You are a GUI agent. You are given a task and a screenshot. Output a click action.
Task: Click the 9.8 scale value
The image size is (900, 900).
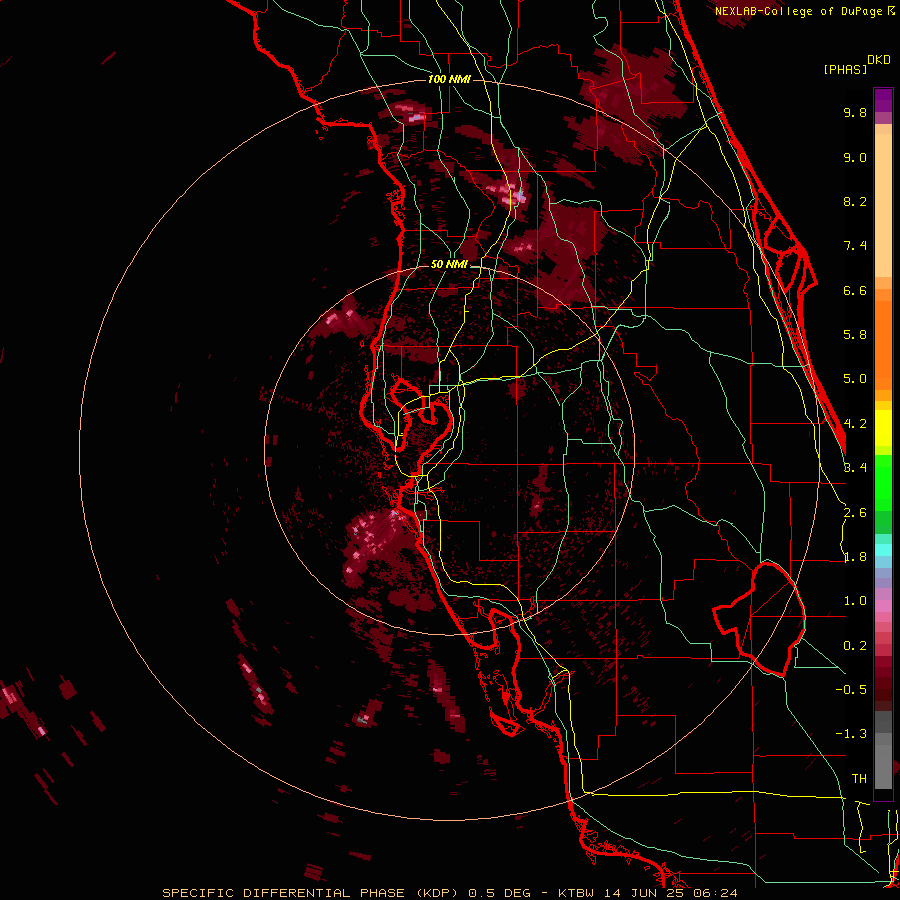point(855,112)
